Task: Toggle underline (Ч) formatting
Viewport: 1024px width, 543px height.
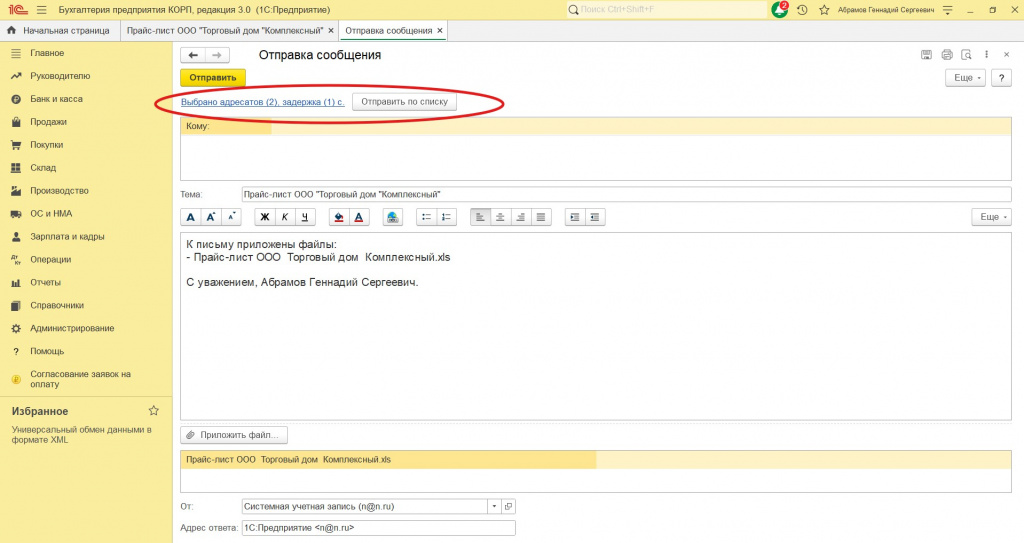Action: click(x=305, y=217)
